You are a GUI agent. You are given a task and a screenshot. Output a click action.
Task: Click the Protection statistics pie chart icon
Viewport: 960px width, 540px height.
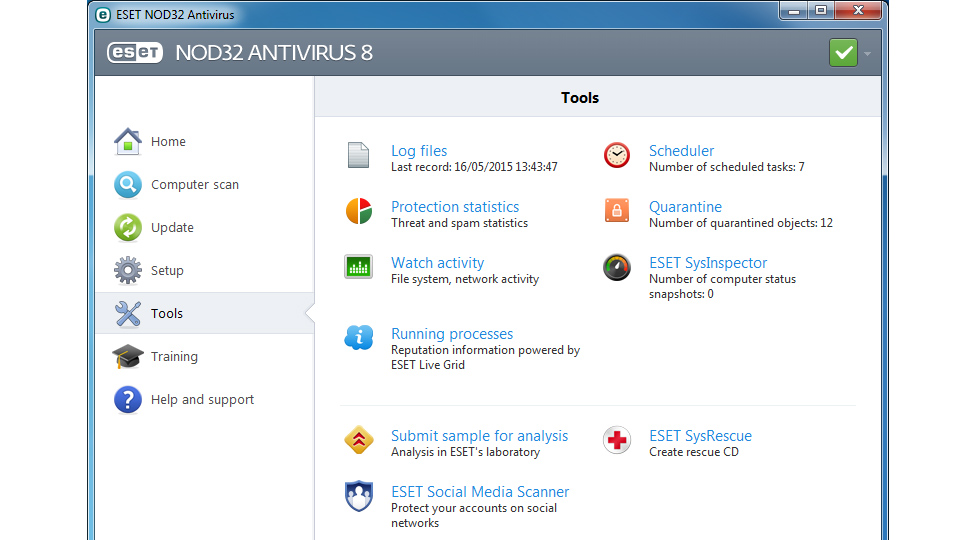[x=359, y=211]
